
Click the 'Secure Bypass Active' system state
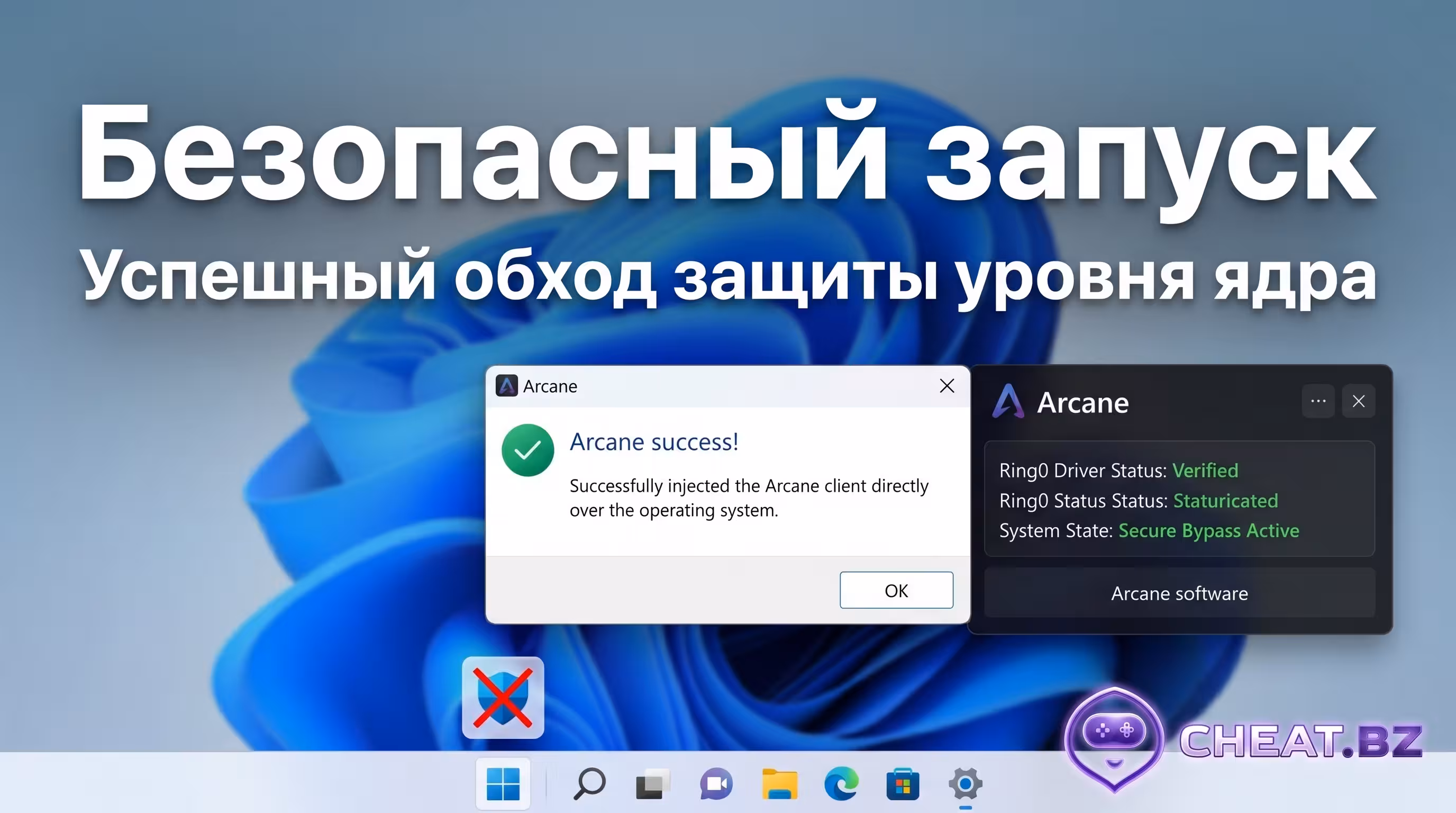pyautogui.click(x=1208, y=531)
